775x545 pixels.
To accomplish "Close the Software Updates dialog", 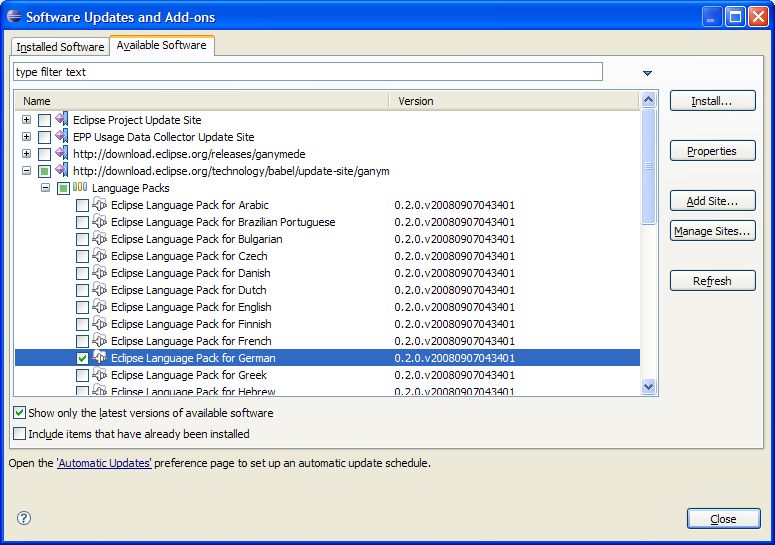I will (x=723, y=519).
